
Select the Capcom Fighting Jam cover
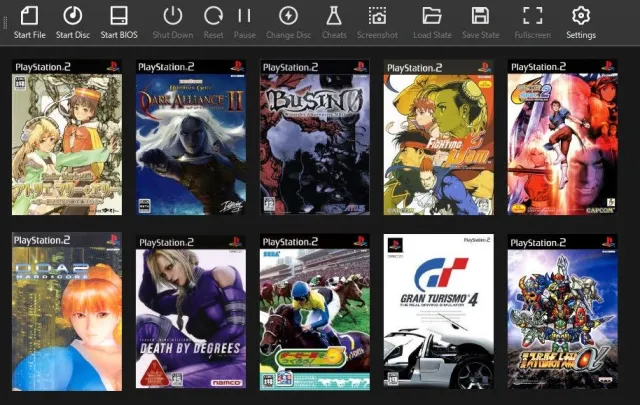(439, 138)
